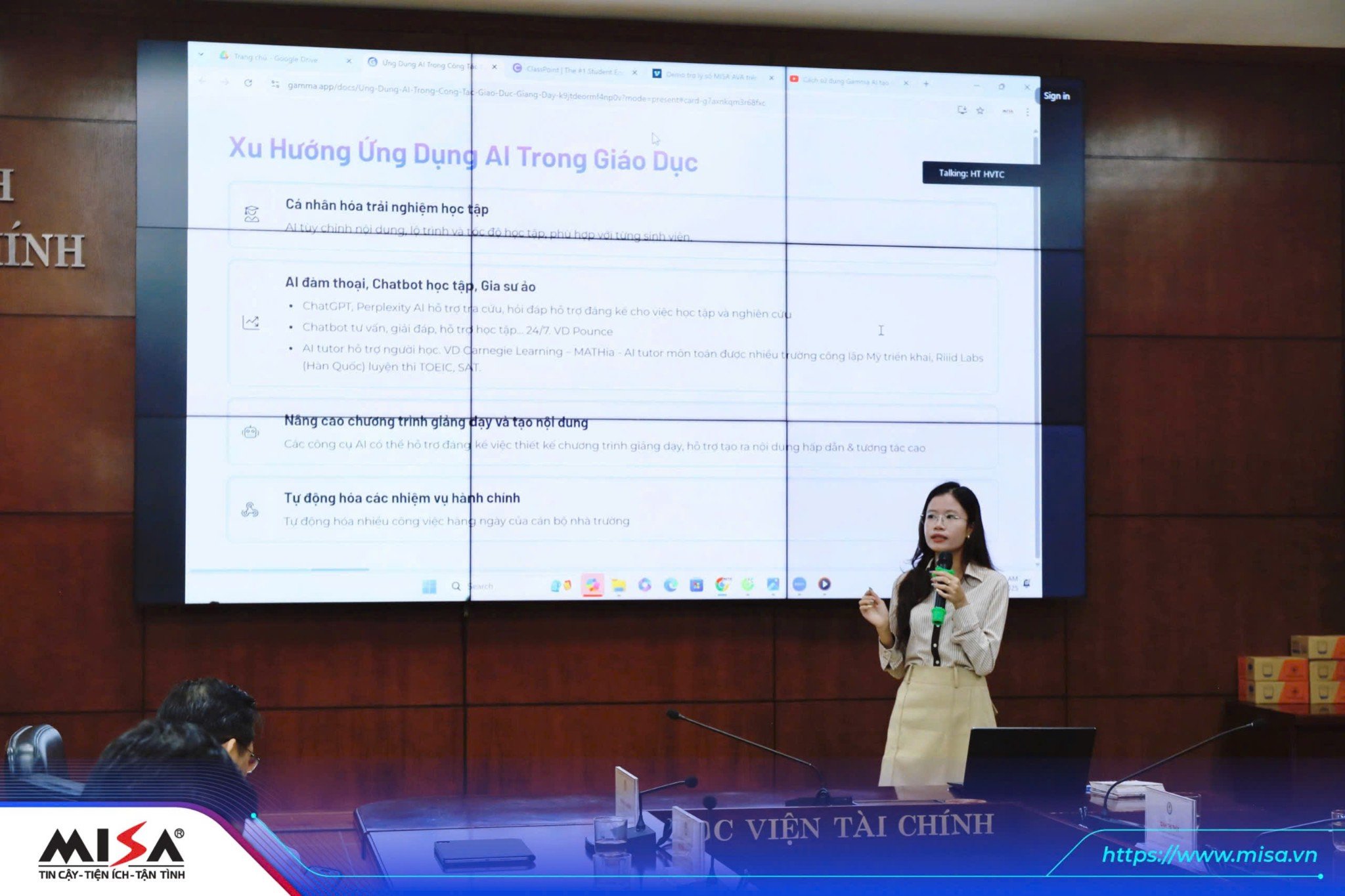The width and height of the screenshot is (1345, 896).
Task: Open the pinned widgets app in taskbar
Action: coord(560,585)
